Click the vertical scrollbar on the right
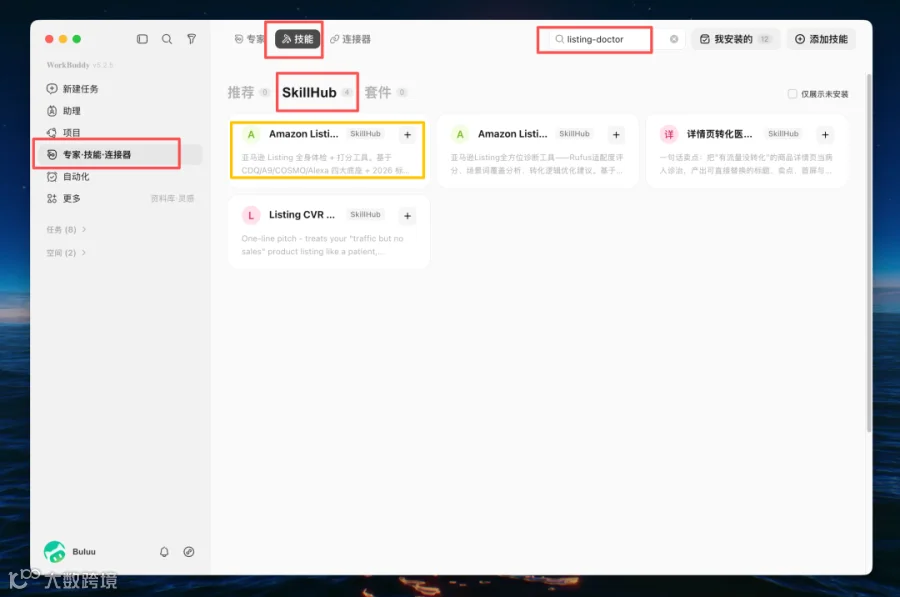The image size is (900, 597). 869,253
